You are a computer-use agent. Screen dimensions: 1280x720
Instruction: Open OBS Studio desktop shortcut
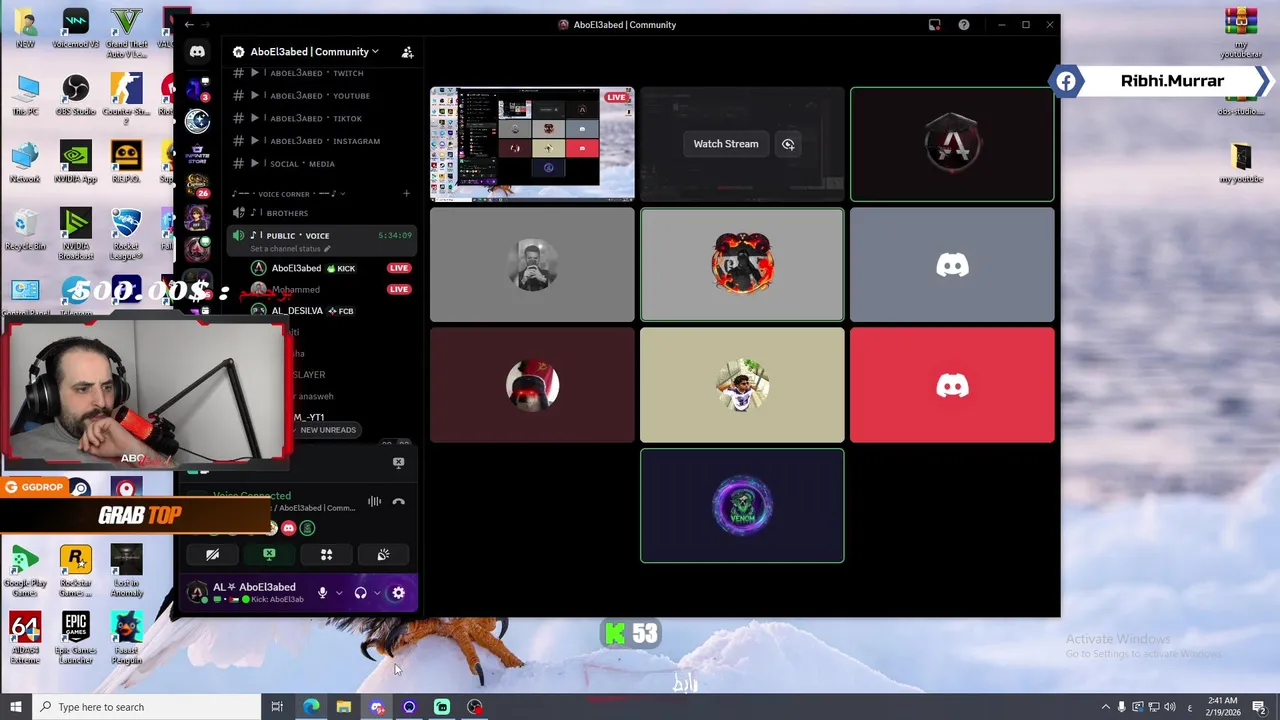75,95
